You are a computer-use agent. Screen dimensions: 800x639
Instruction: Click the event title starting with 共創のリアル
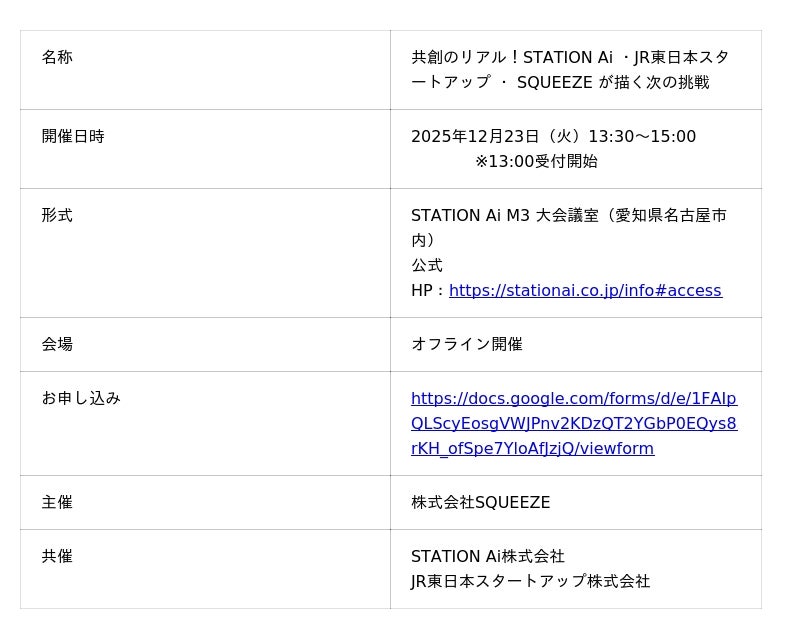point(570,58)
